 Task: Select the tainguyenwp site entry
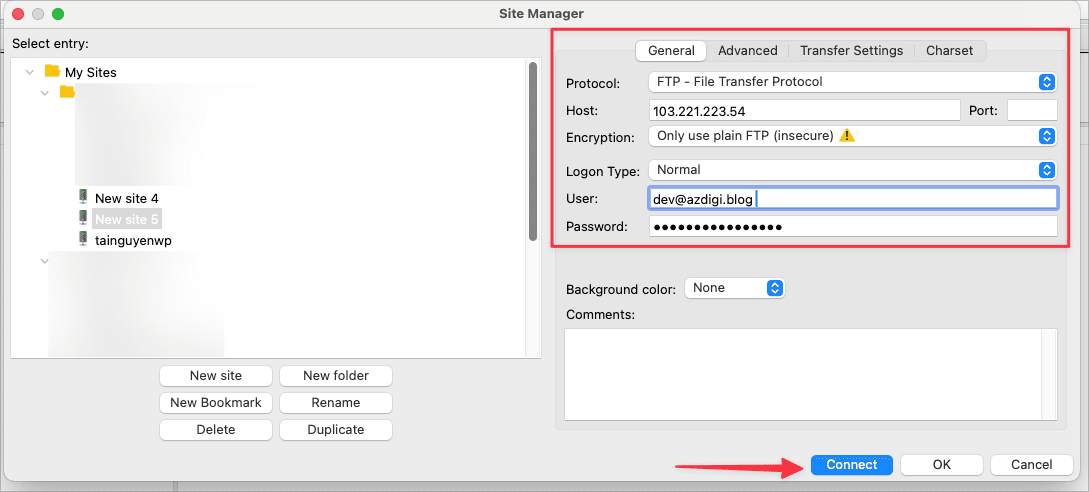[133, 240]
